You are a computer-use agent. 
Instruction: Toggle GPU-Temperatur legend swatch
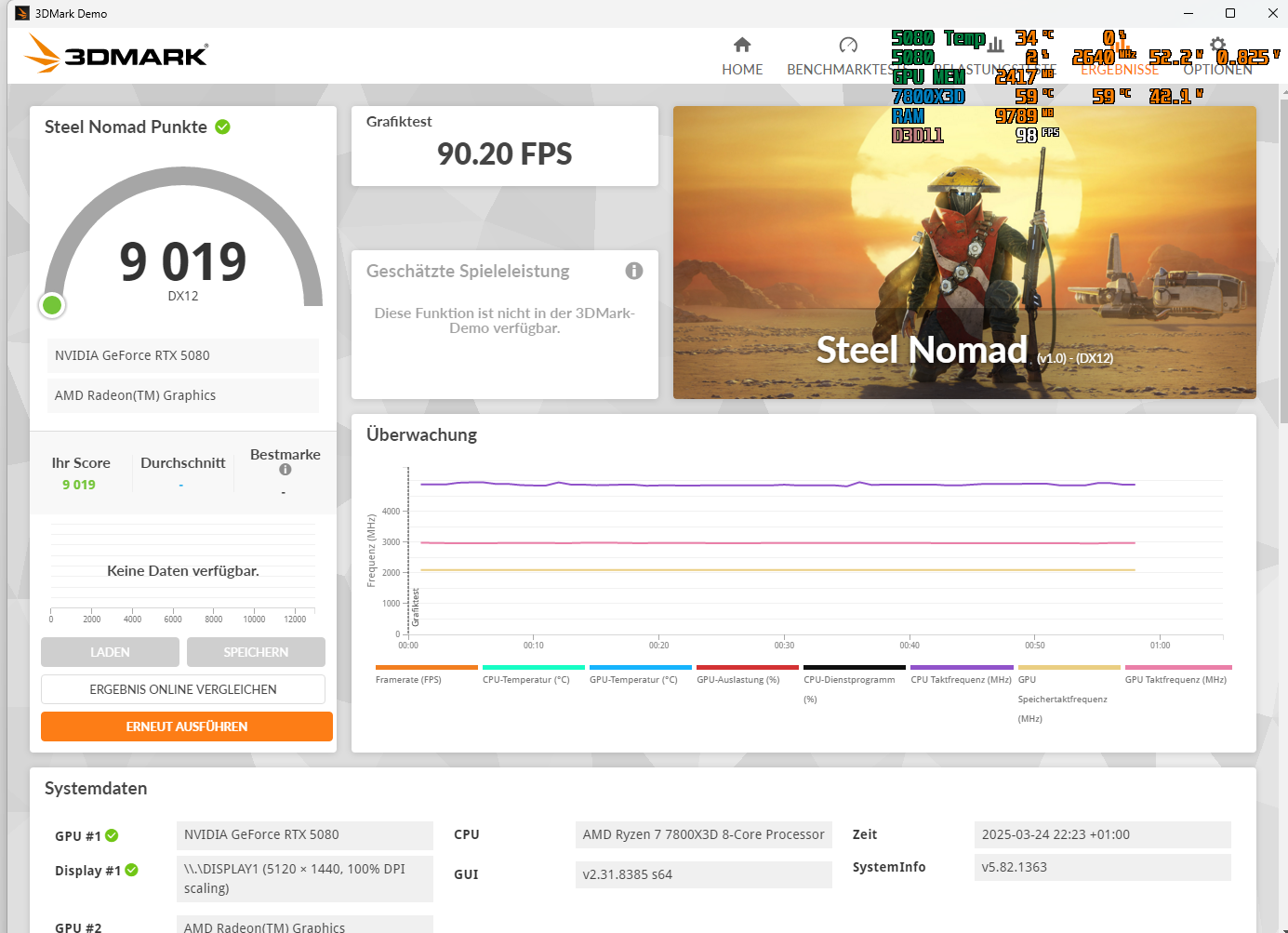tap(641, 667)
